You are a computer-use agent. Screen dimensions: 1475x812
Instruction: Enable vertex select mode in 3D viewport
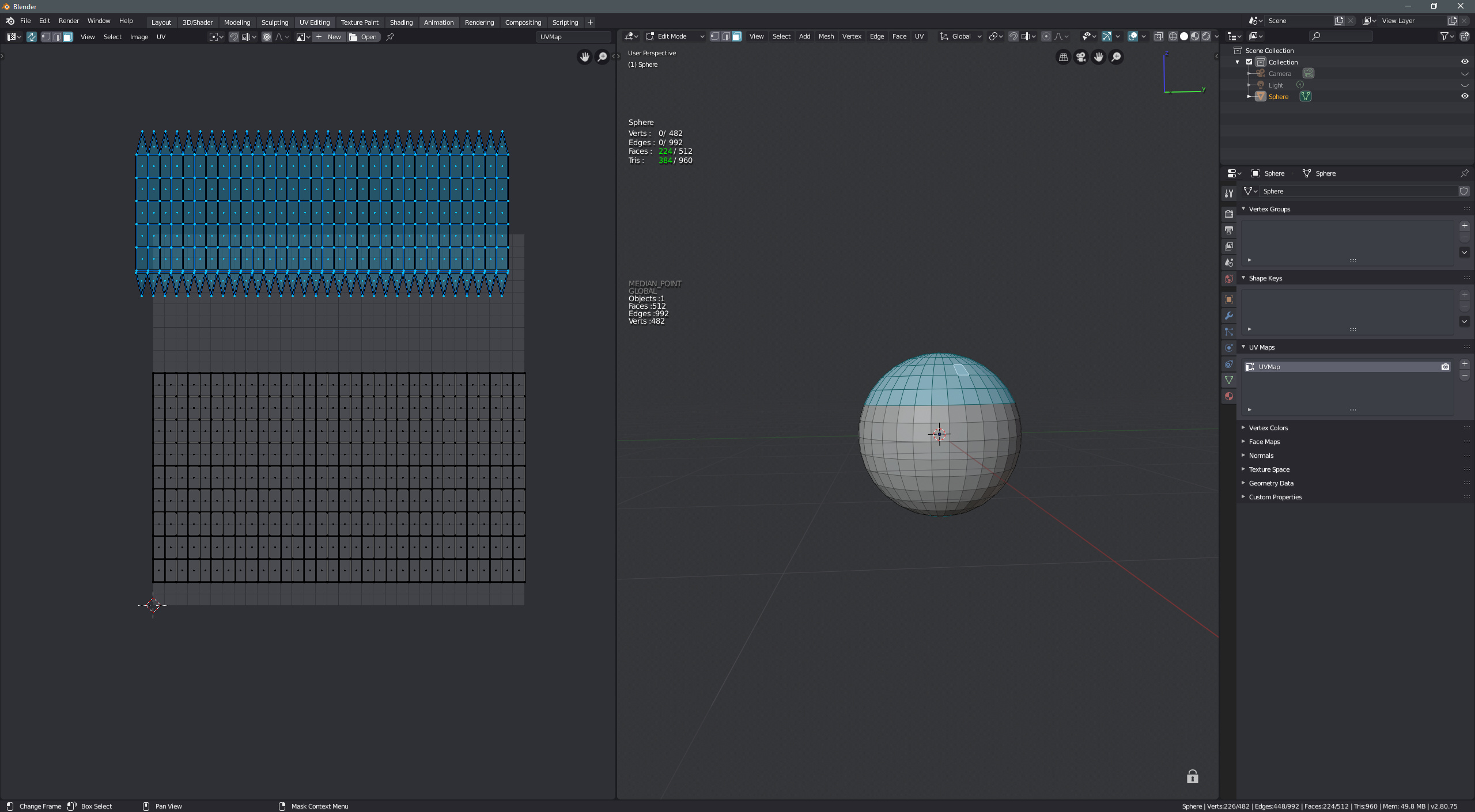point(715,36)
